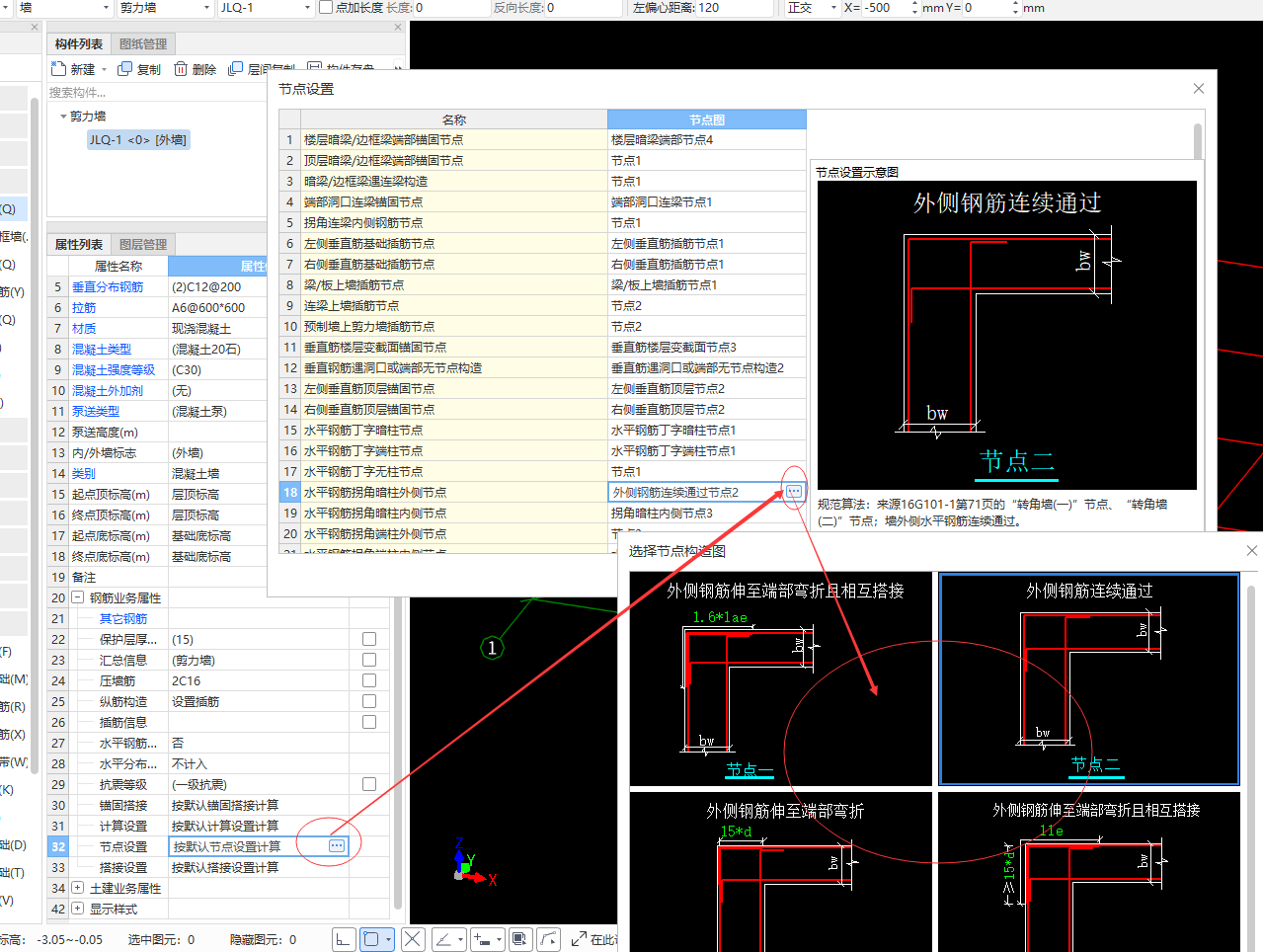This screenshot has height=952, width=1263.
Task: Click scrollbar of 节点设置 dialog
Action: (1198, 143)
